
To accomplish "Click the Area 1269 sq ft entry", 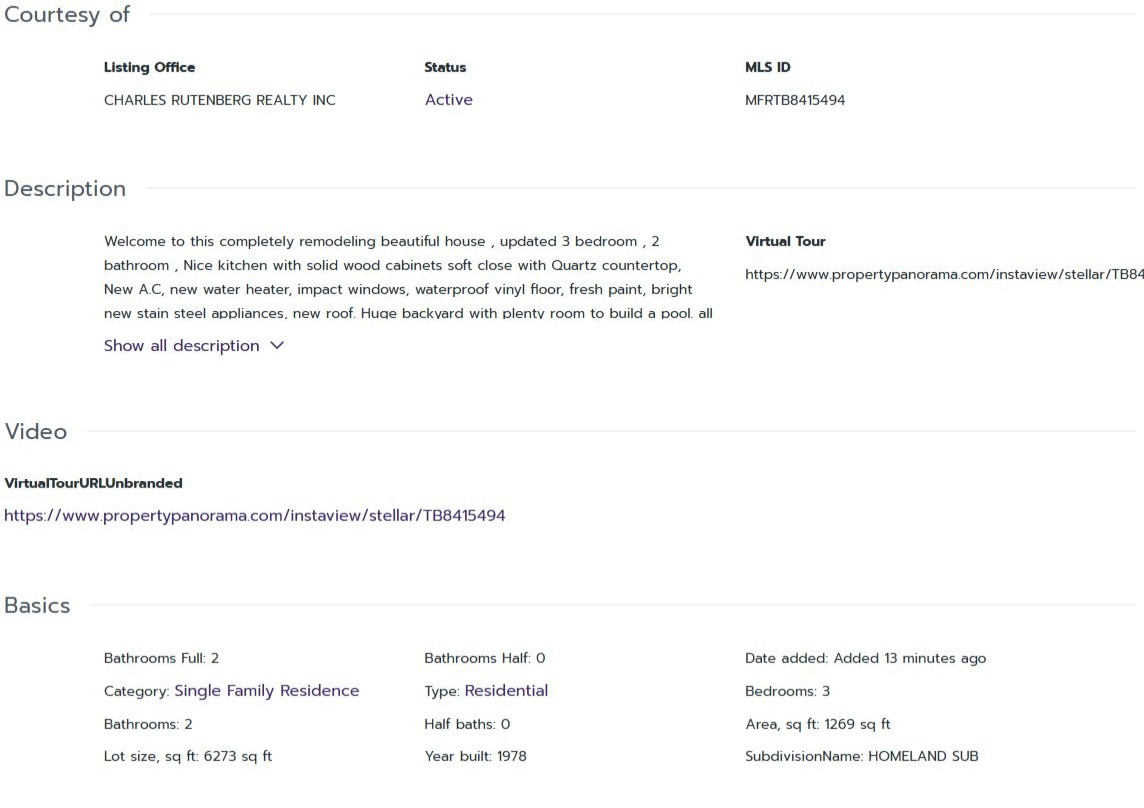I will click(817, 724).
